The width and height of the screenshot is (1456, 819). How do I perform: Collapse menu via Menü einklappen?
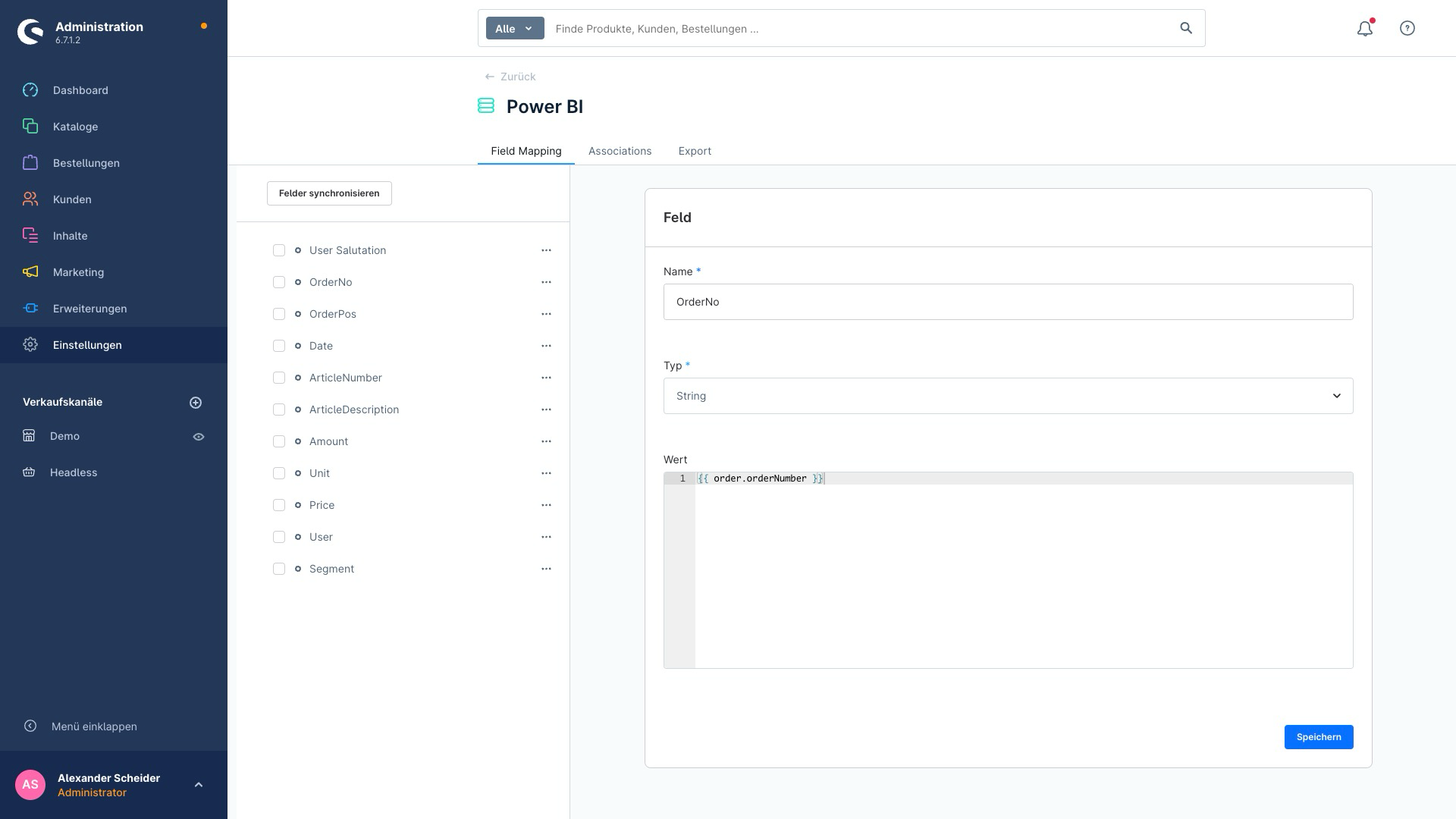tap(94, 726)
